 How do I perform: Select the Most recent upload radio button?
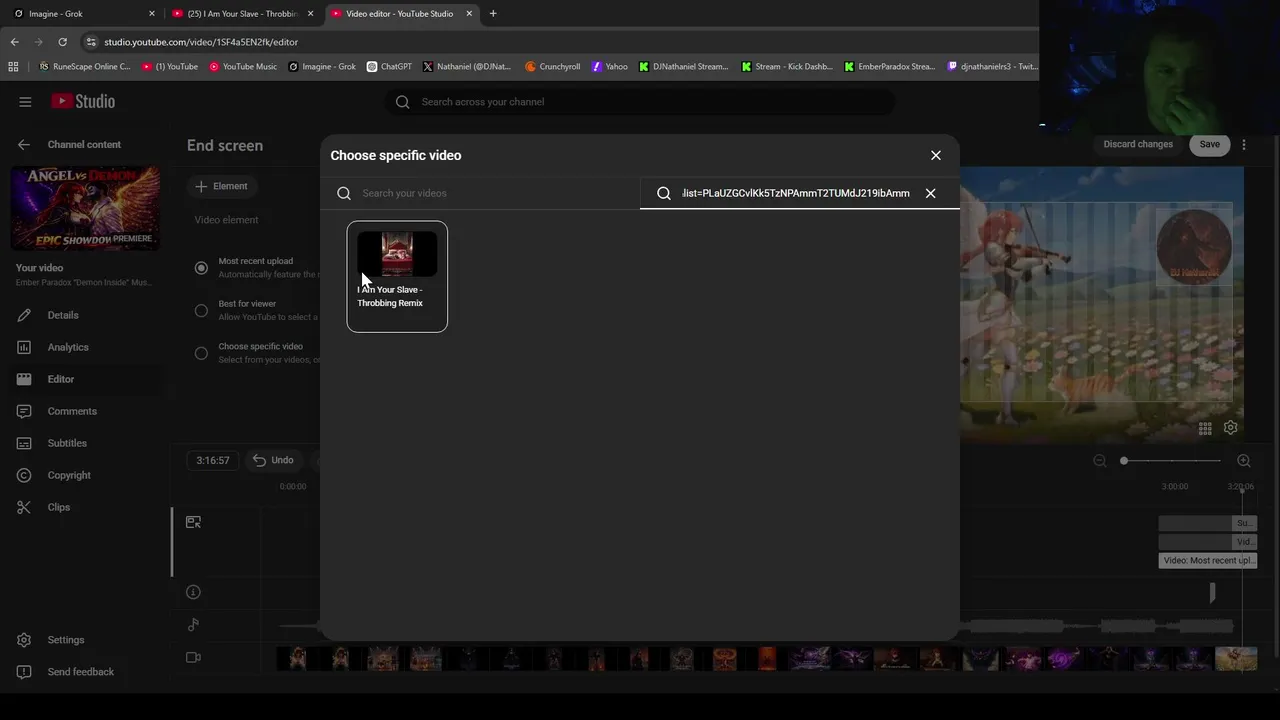pos(201,268)
